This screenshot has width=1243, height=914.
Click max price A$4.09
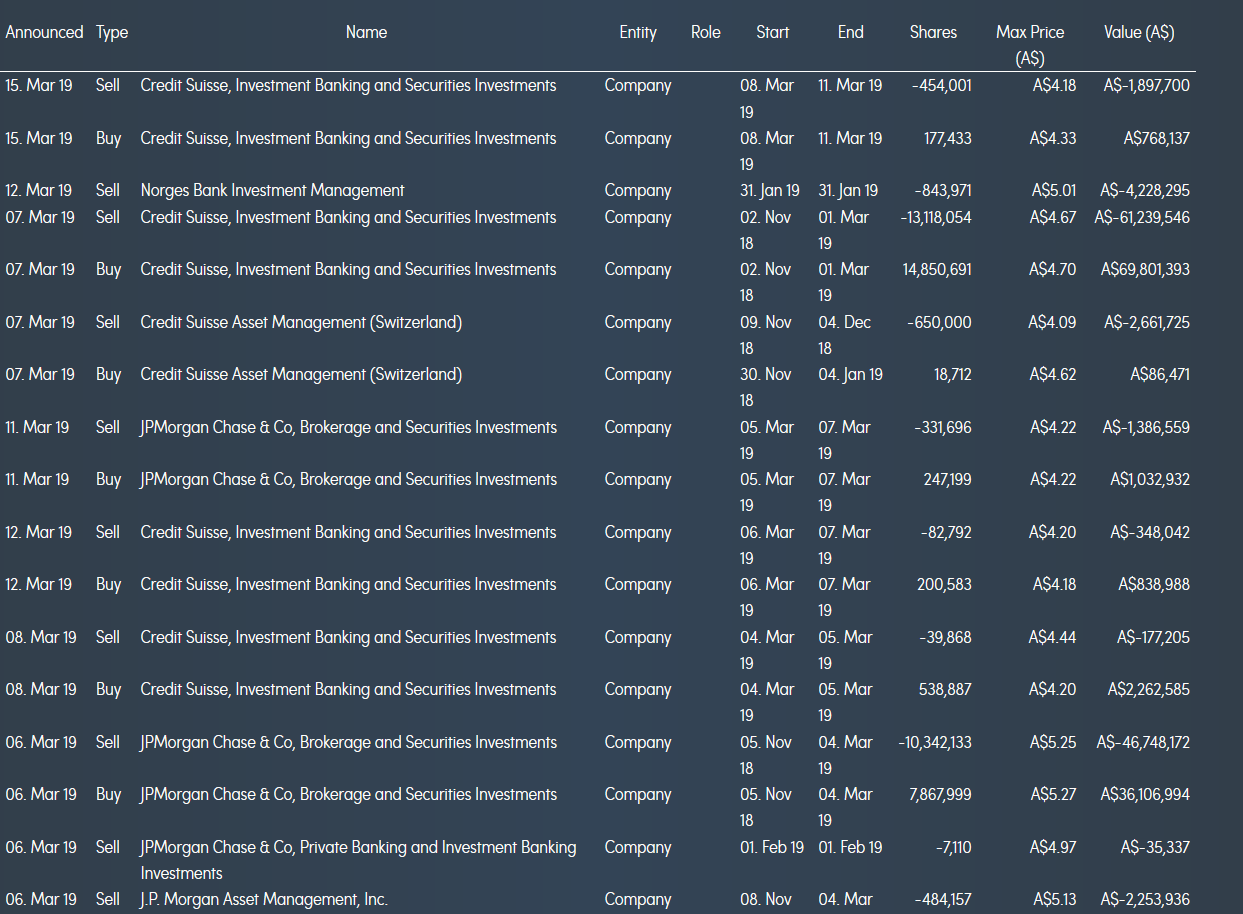coord(1053,322)
